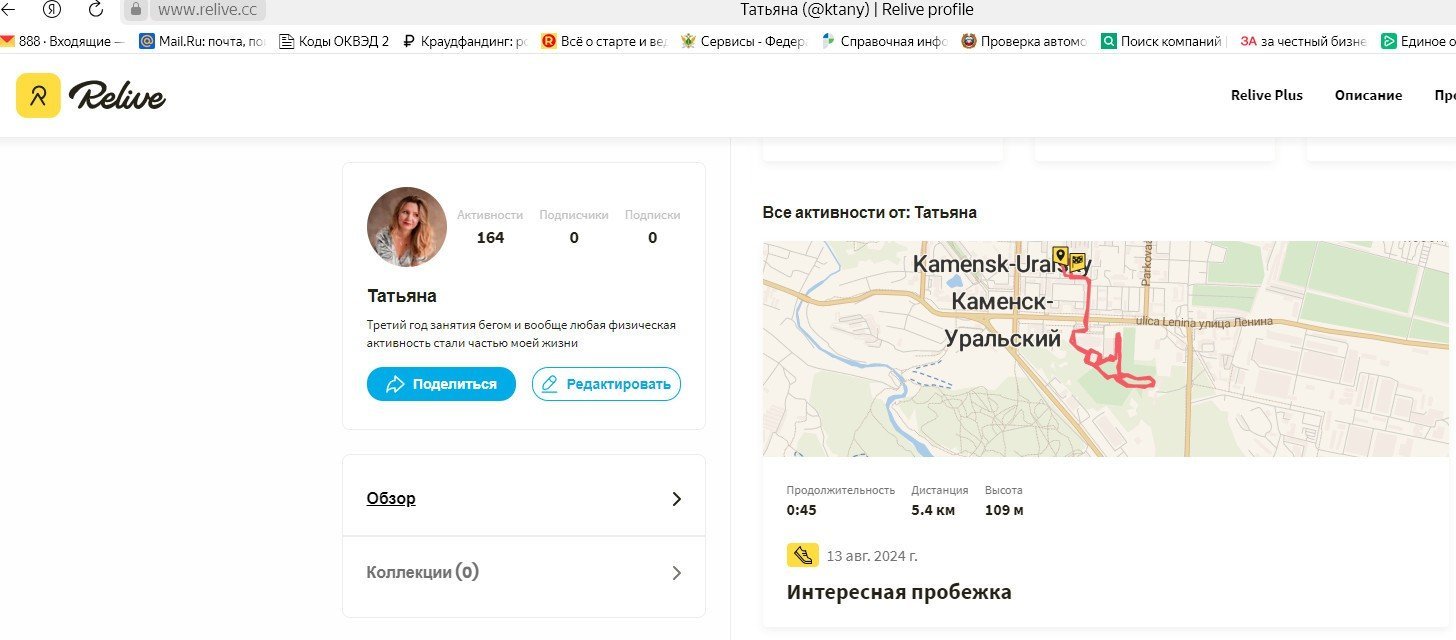The height and width of the screenshot is (640, 1456).
Task: Click the profile name Татьяна
Action: pos(402,296)
